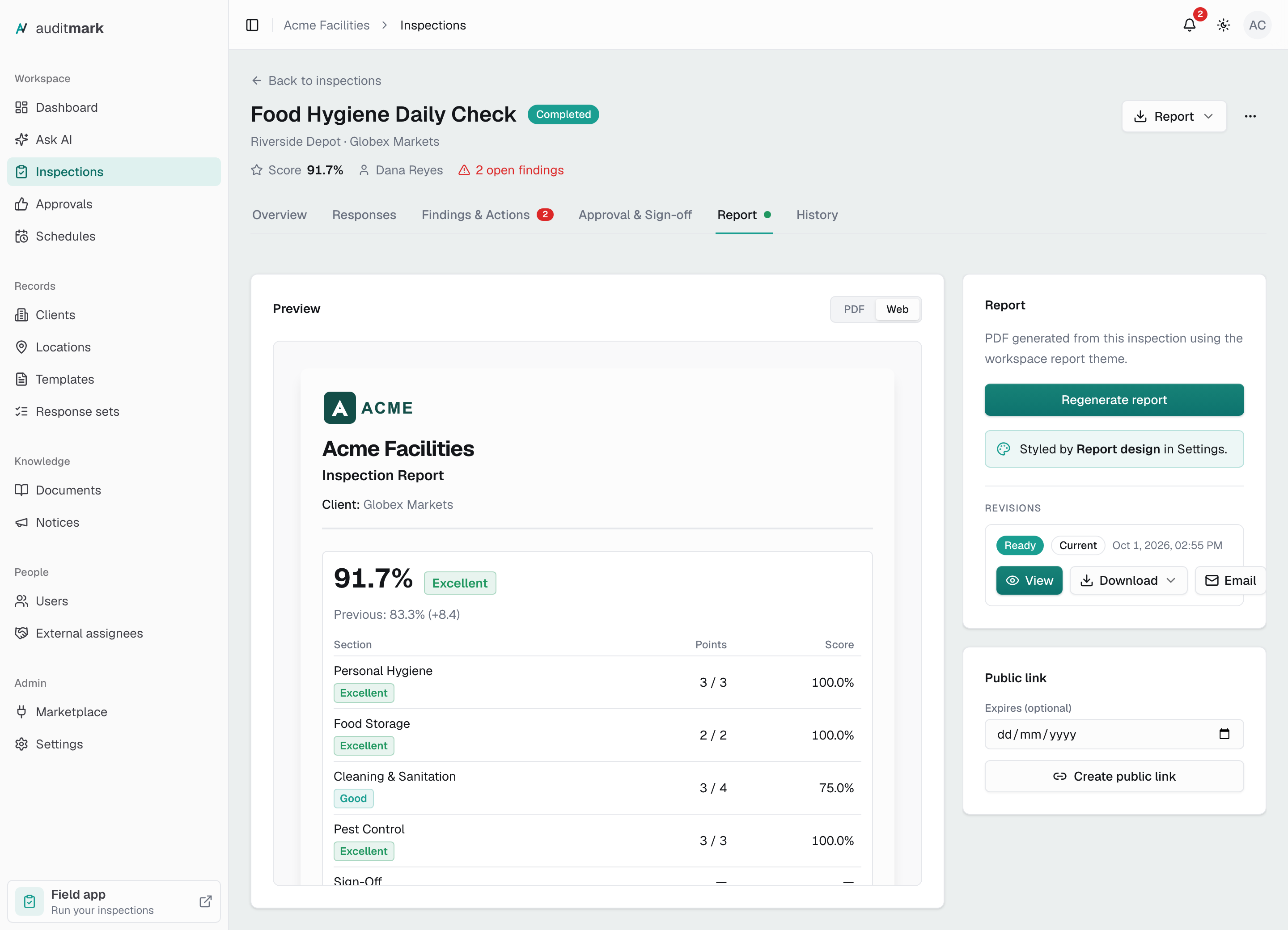
Task: Open Findings & Actions tab
Action: coord(487,215)
